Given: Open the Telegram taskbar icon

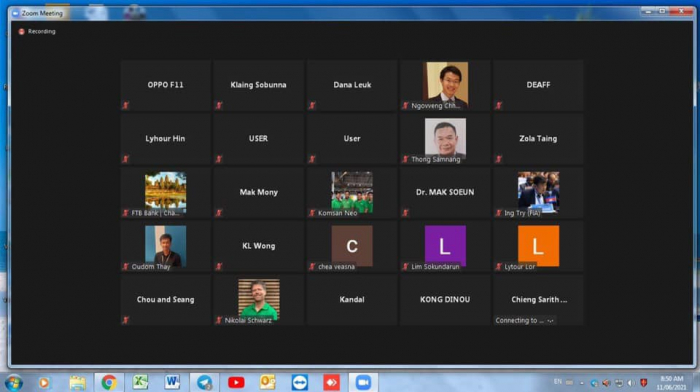Looking at the screenshot, I should (204, 383).
